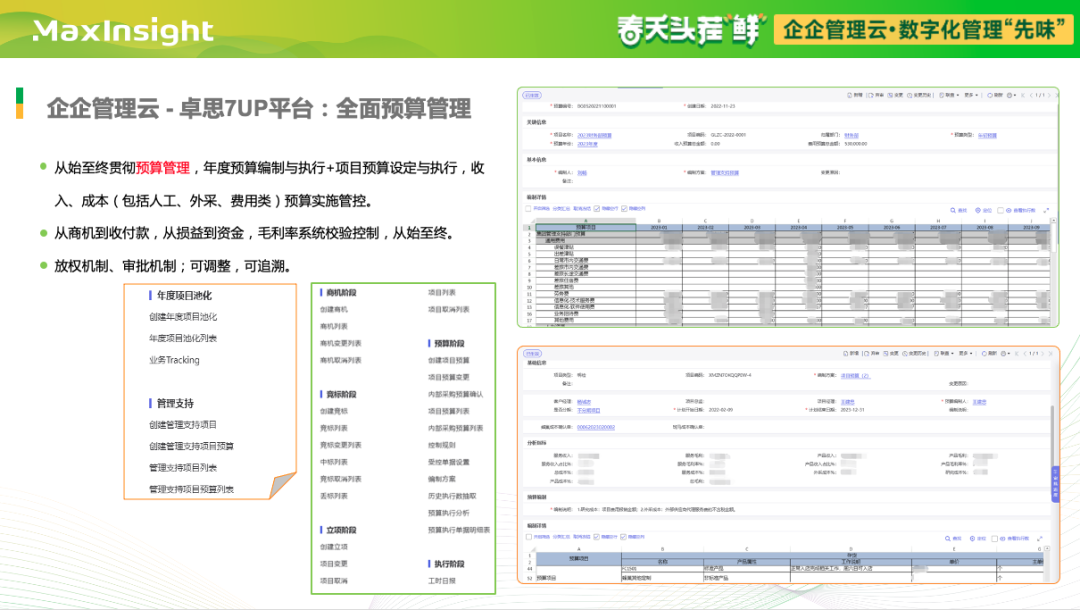Click 项目预算列表 entry
The width and height of the screenshot is (1080, 610).
(x=449, y=411)
